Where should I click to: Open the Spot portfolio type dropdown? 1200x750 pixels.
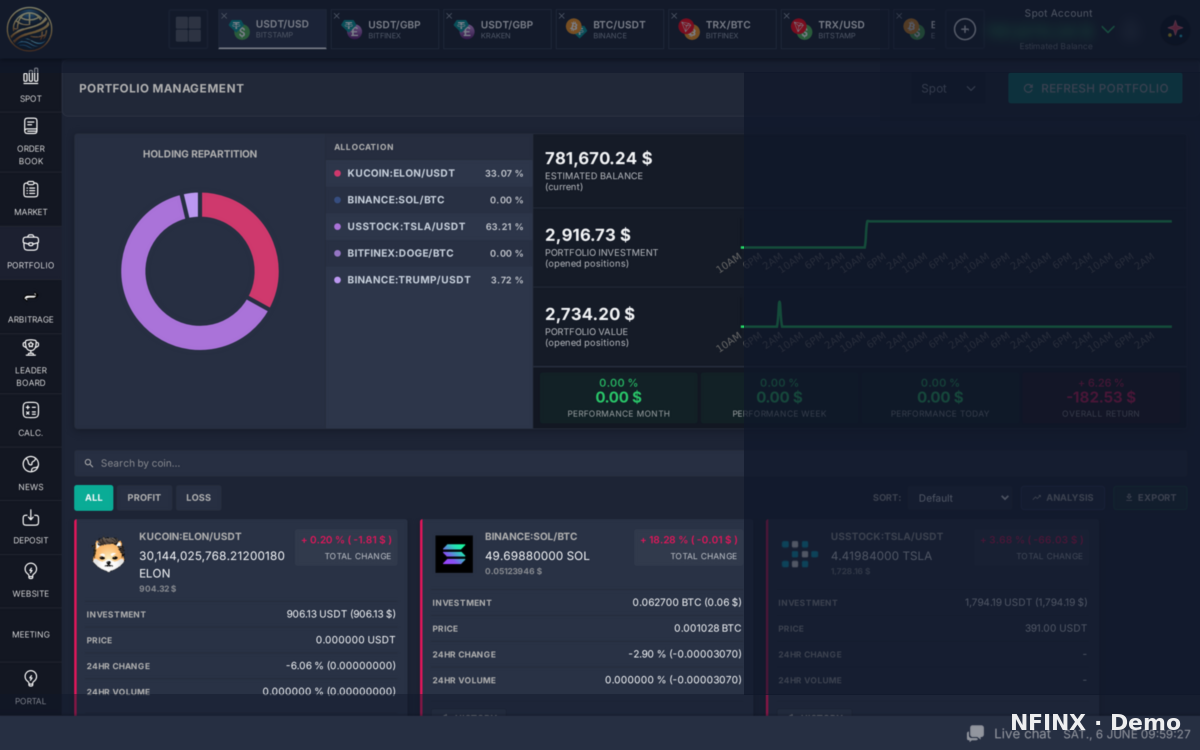click(x=948, y=88)
